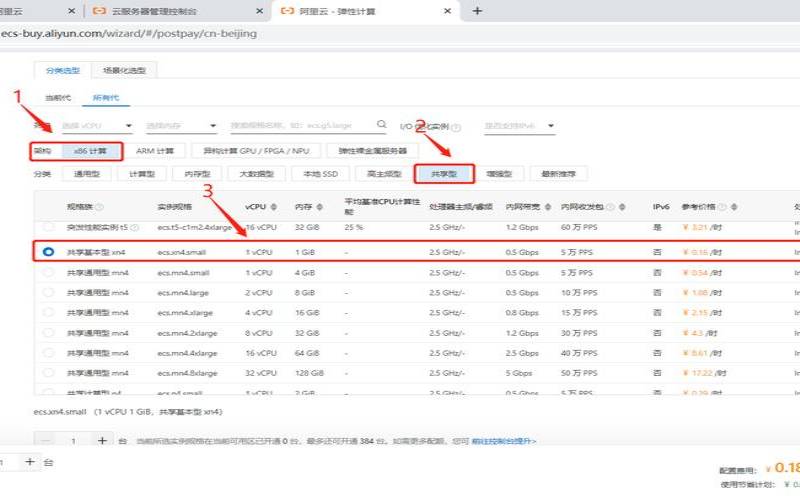This screenshot has height=500, width=800.
Task: Click the 处理器主频/睿频 column header
Action: pyautogui.click(x=461, y=207)
